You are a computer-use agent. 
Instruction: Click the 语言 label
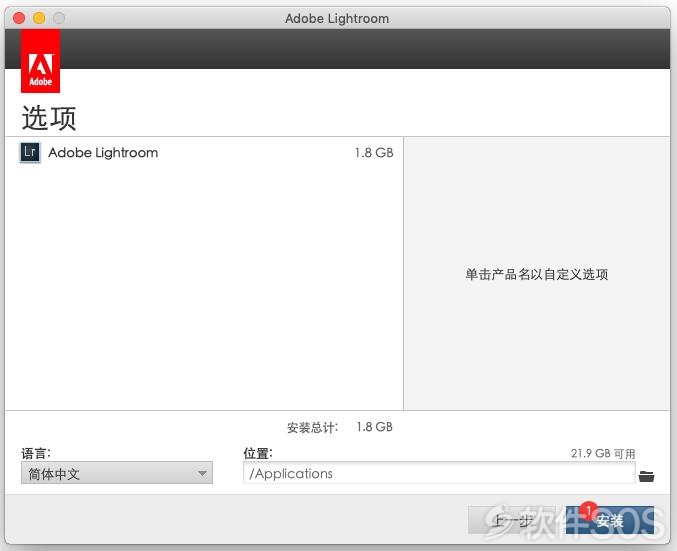[x=36, y=453]
